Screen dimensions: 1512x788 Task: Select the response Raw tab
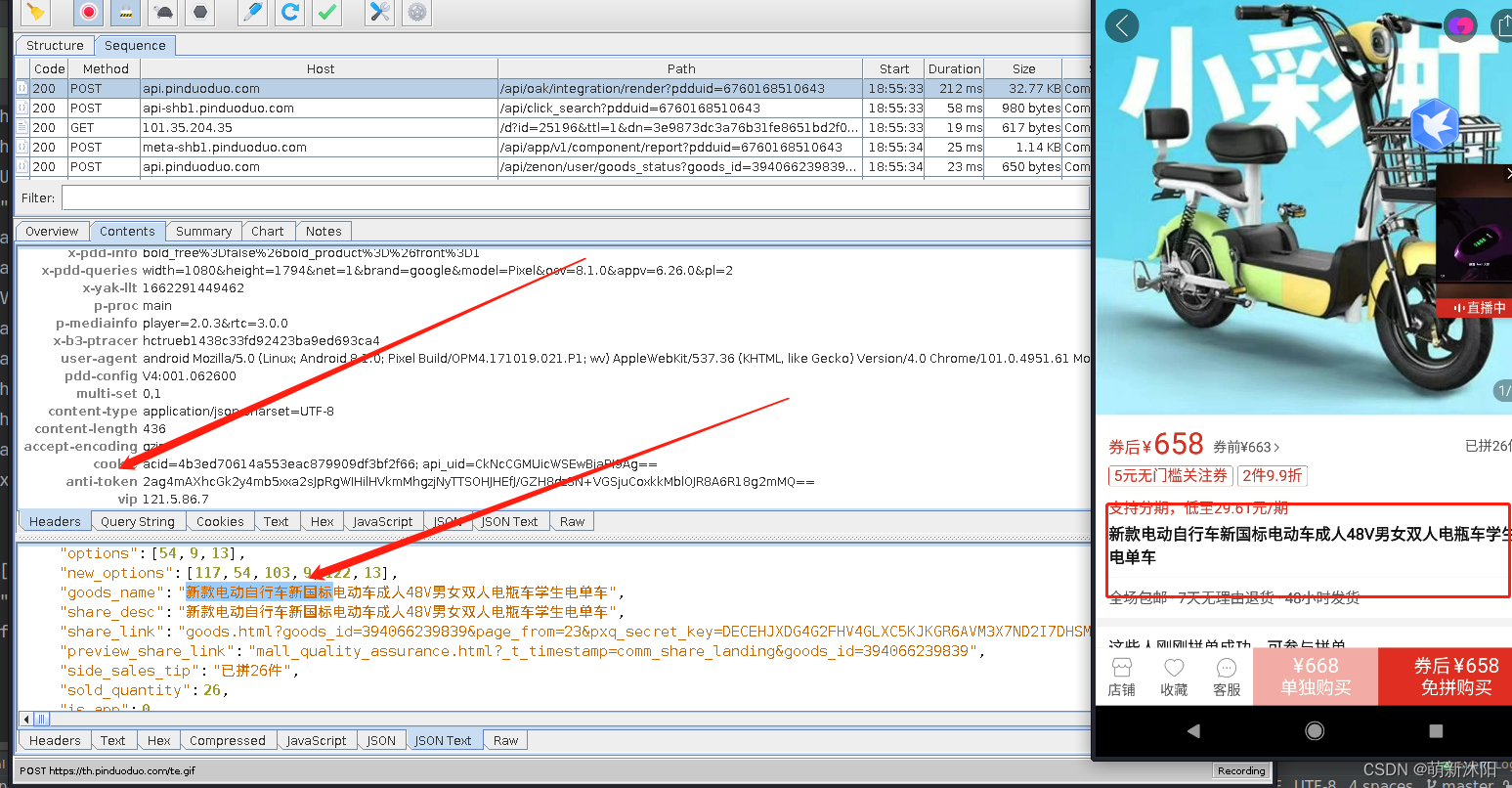coord(505,740)
